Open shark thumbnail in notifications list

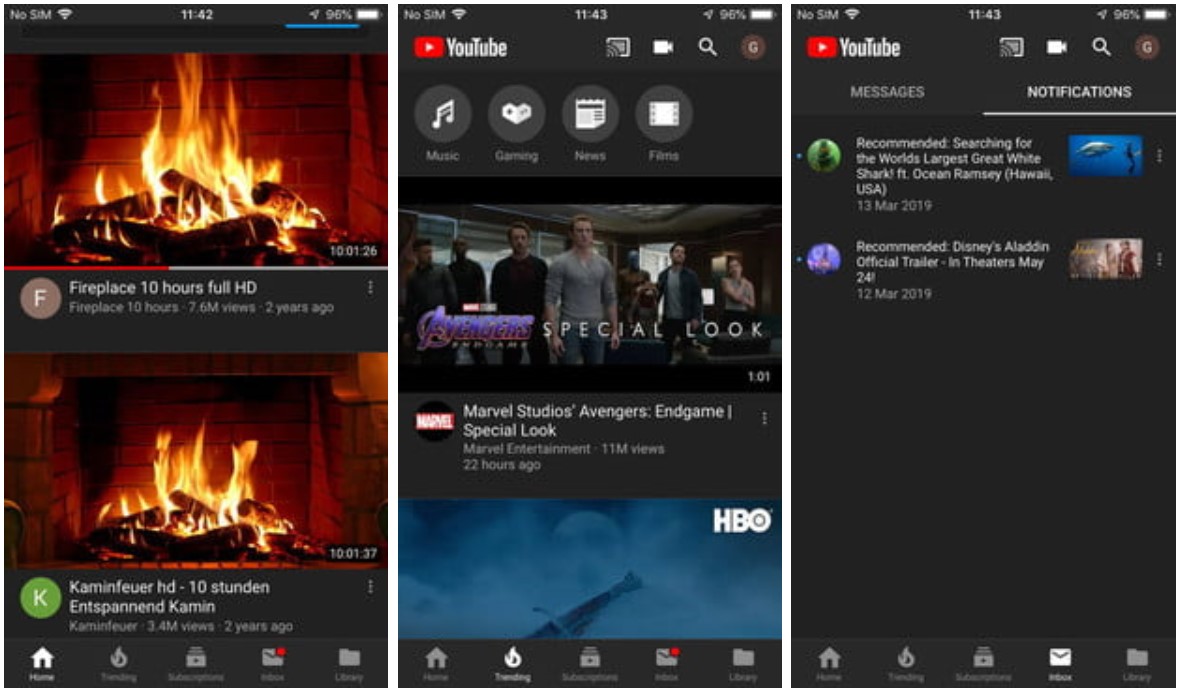tap(1105, 155)
